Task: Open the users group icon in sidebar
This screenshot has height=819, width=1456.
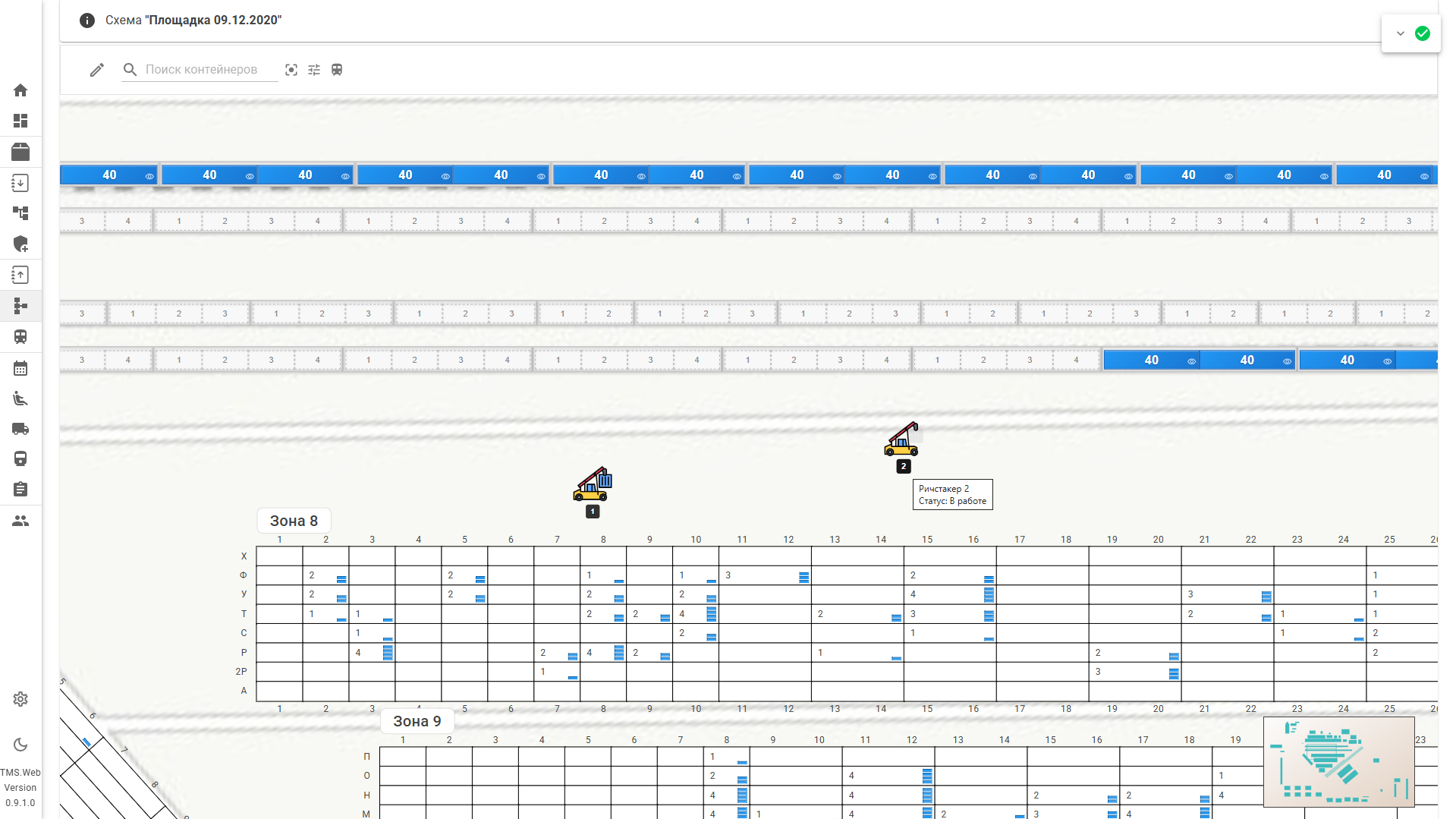Action: pyautogui.click(x=20, y=521)
